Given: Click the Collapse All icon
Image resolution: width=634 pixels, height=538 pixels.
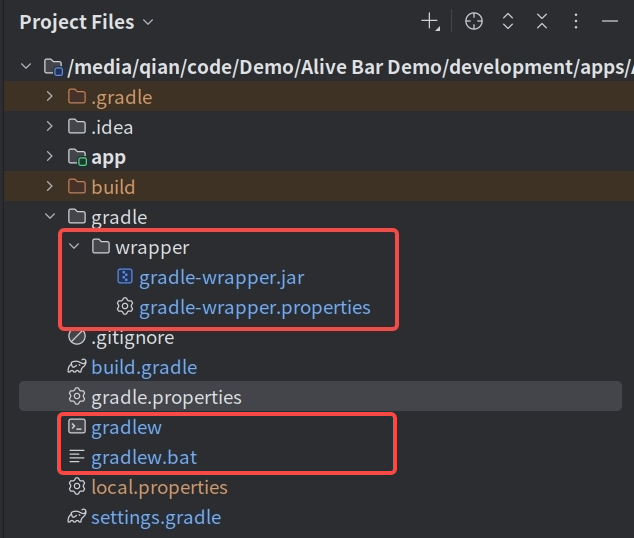Looking at the screenshot, I should [542, 21].
